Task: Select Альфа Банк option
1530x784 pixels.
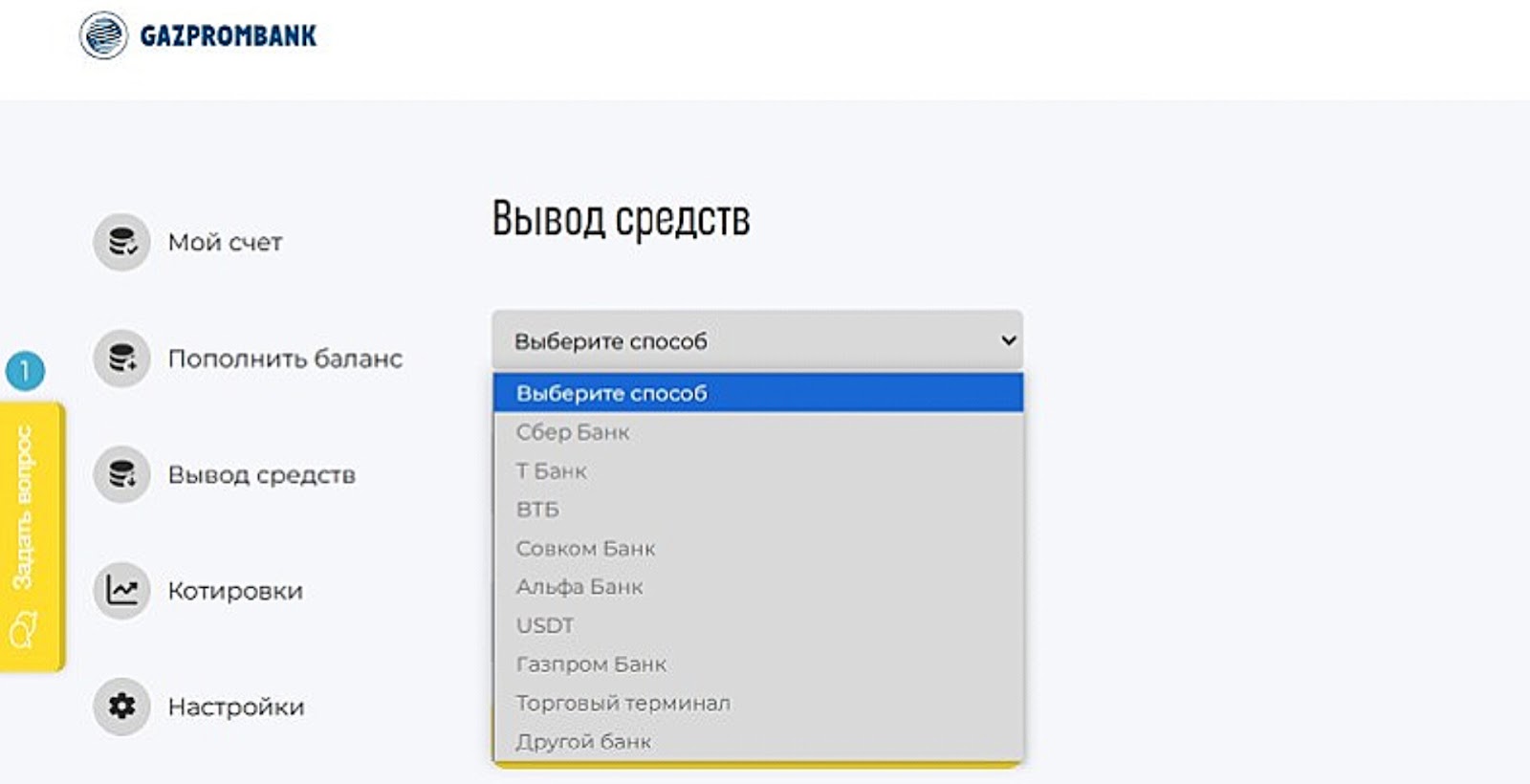Action: tap(758, 587)
